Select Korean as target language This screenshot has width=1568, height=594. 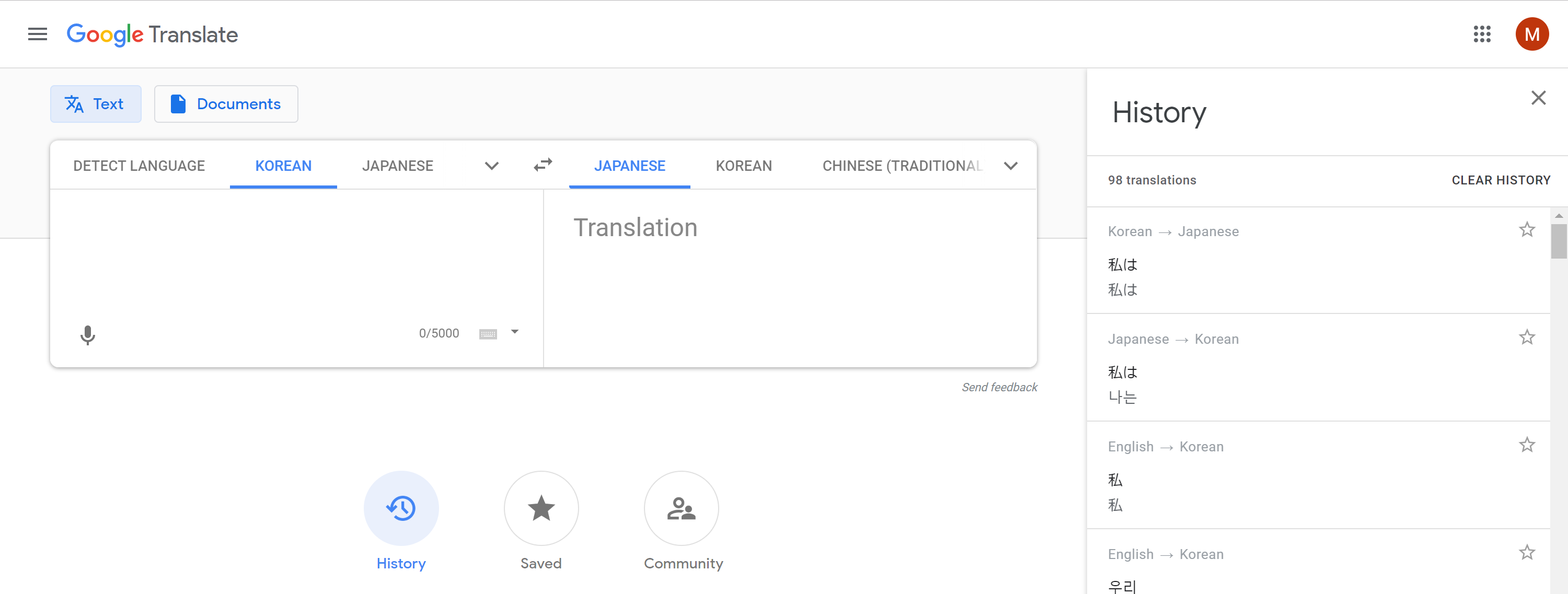point(743,166)
